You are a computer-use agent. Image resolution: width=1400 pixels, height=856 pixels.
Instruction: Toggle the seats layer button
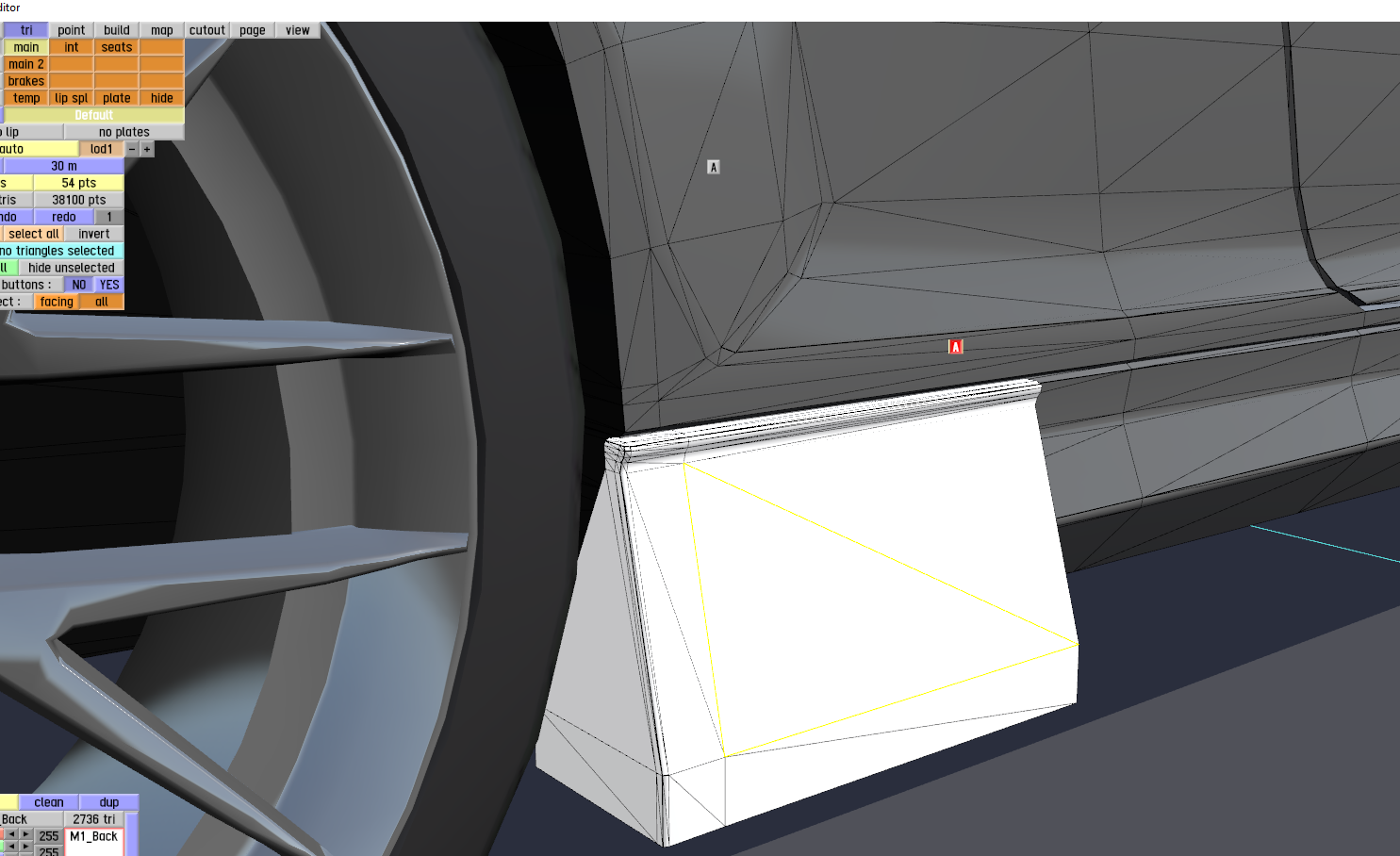(117, 47)
